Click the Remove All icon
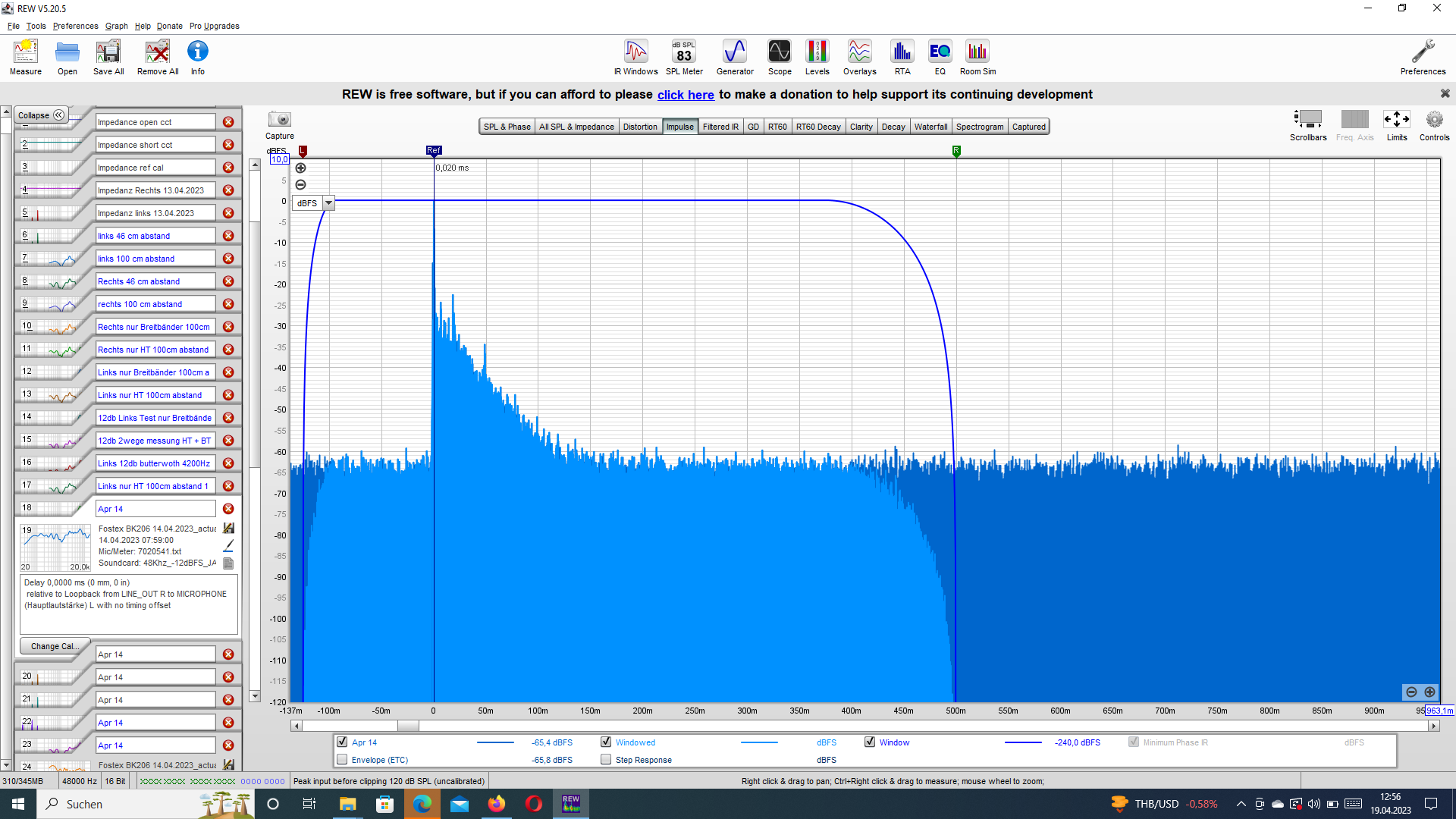1456x819 pixels. pyautogui.click(x=158, y=58)
